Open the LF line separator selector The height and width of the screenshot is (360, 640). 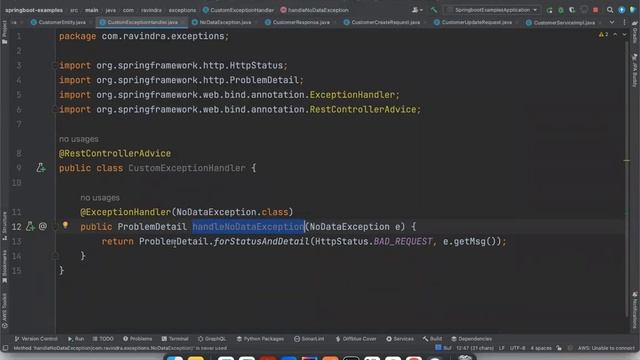(502, 348)
